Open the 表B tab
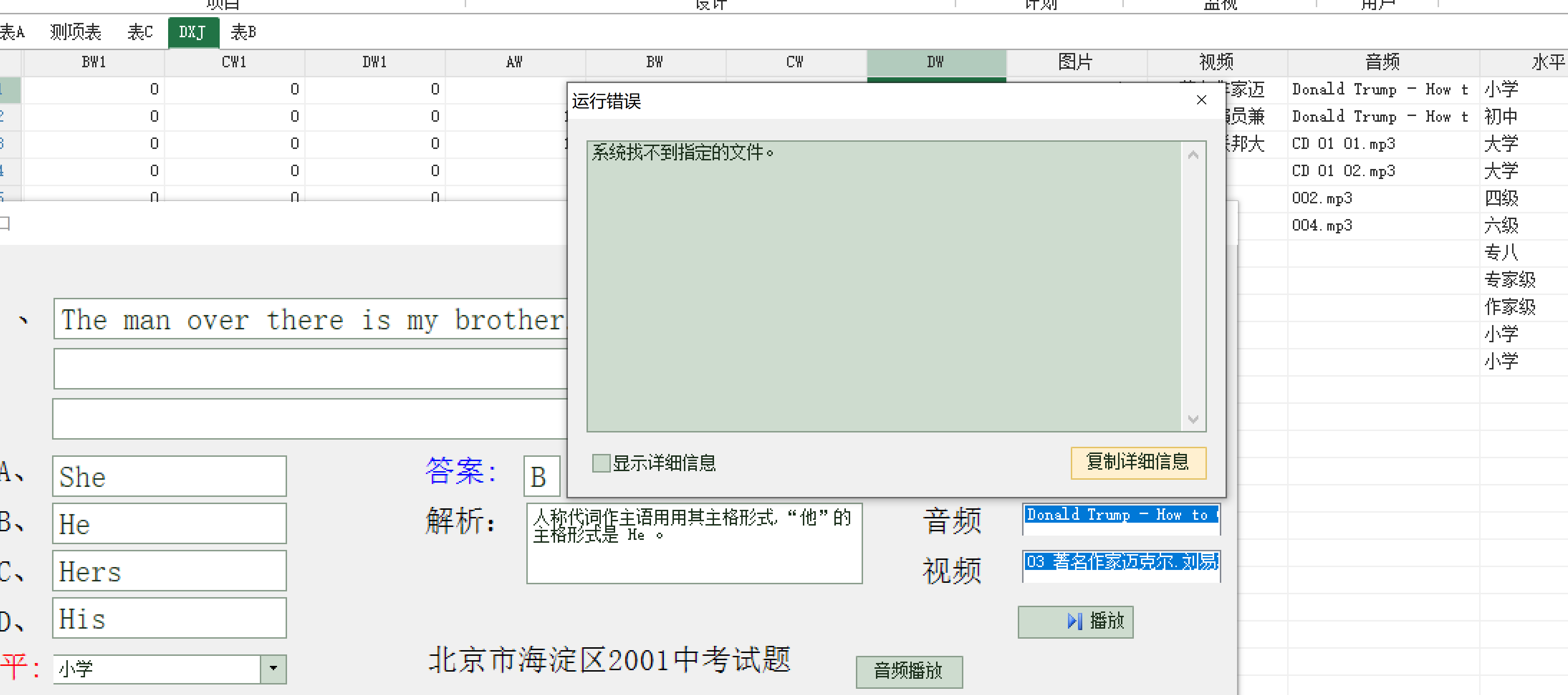This screenshot has height=695, width=1568. (x=243, y=32)
